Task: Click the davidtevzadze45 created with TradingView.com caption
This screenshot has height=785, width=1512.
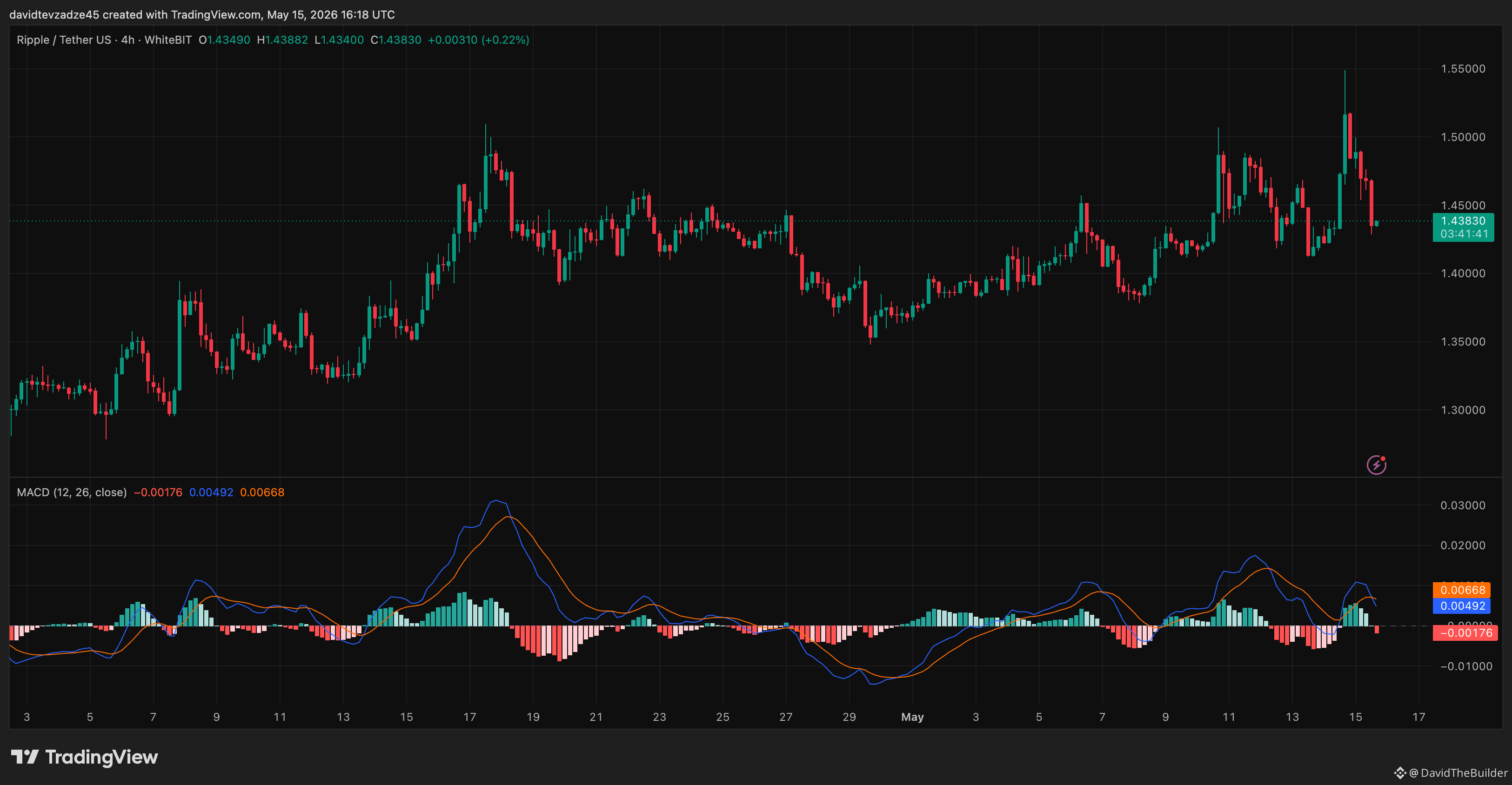Action: (202, 15)
